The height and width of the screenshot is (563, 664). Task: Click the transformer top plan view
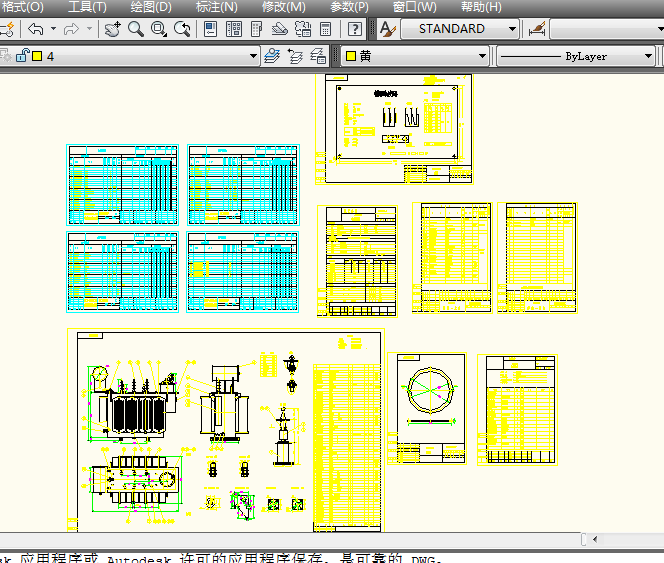pyautogui.click(x=136, y=484)
